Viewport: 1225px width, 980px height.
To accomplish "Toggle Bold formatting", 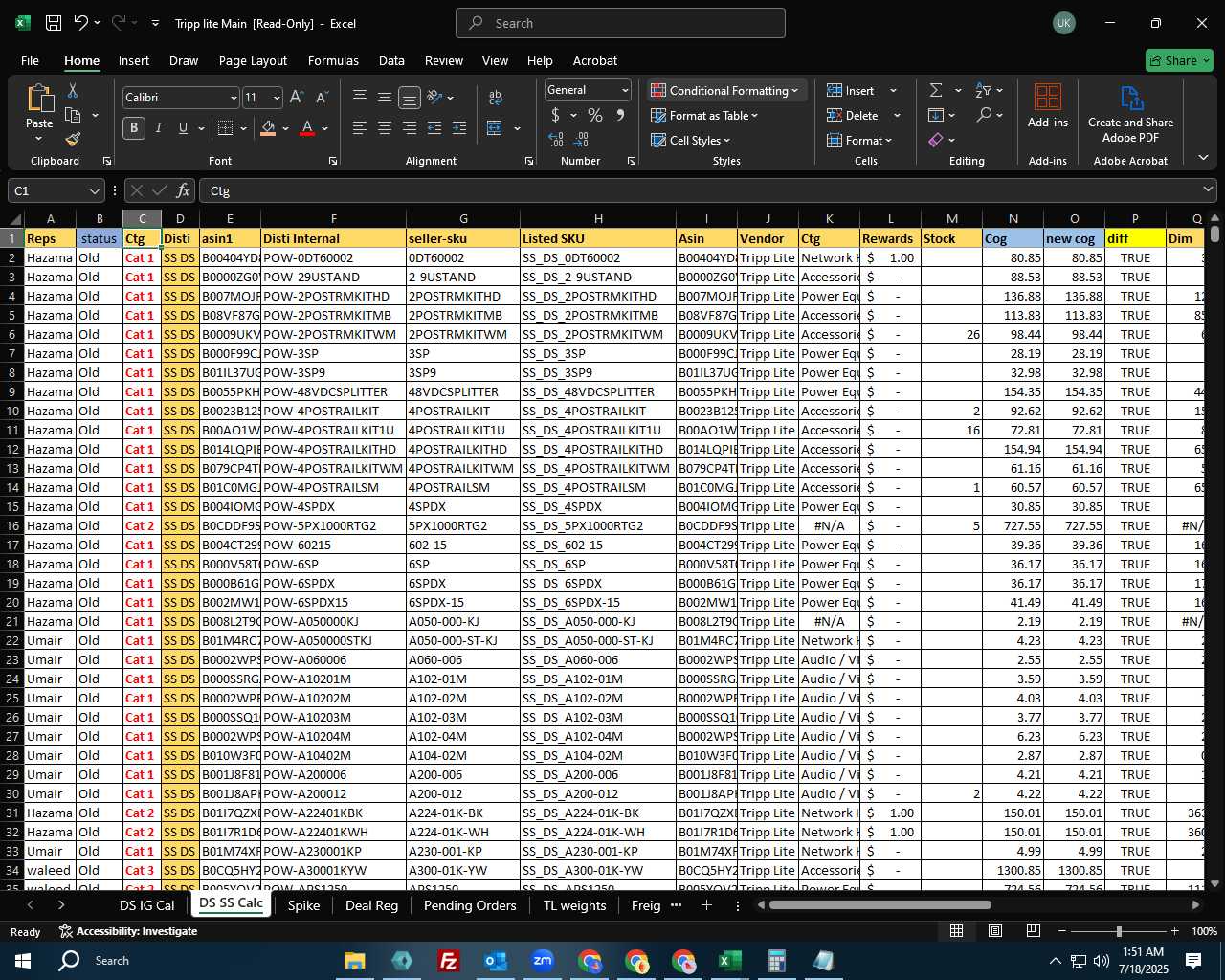I will point(134,128).
